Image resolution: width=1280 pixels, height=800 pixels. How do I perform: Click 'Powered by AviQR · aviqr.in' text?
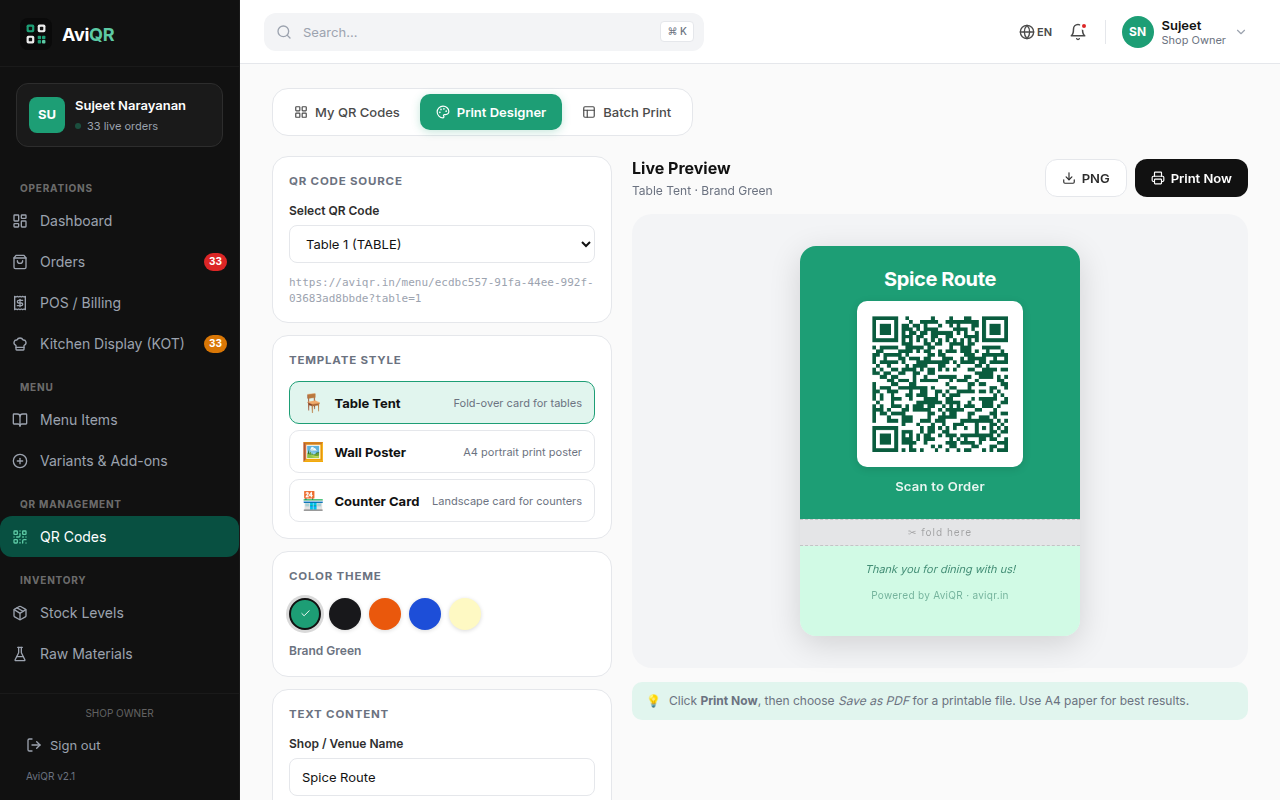point(940,595)
